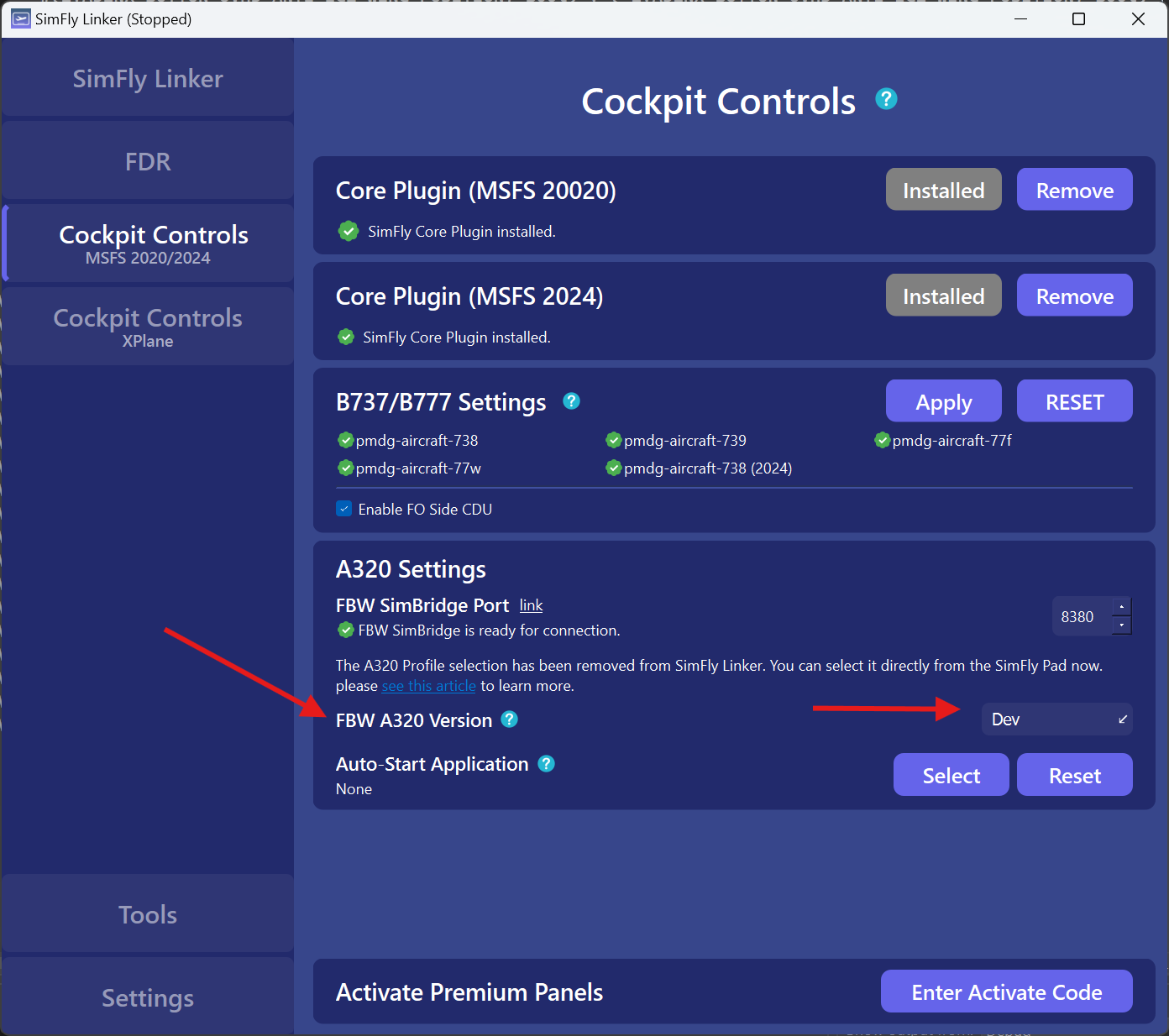This screenshot has width=1169, height=1036.
Task: Click the Enter Activate Code button
Action: point(1007,992)
